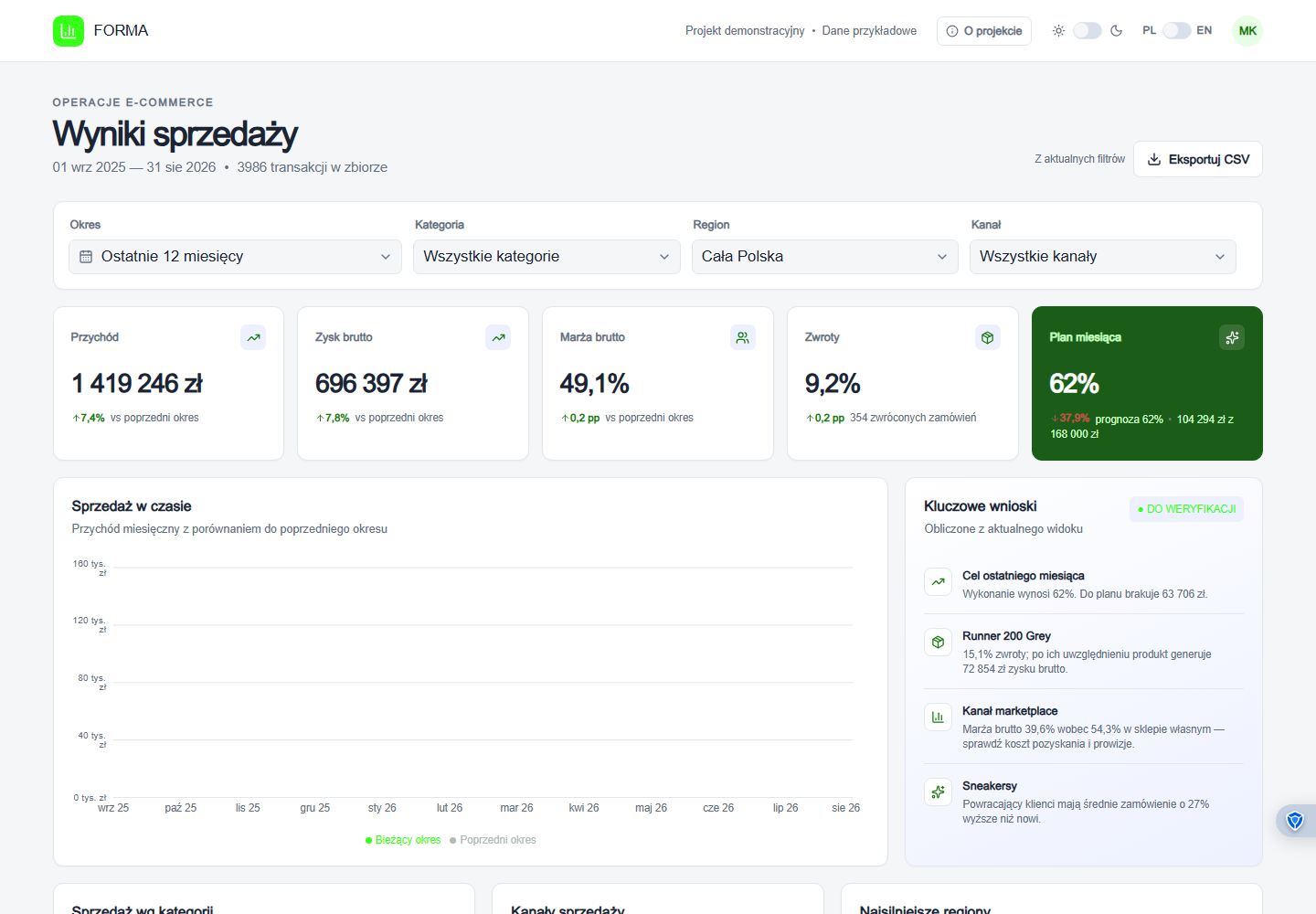Image resolution: width=1316 pixels, height=914 pixels.
Task: Click the moon icon for dark mode
Action: point(1116,31)
